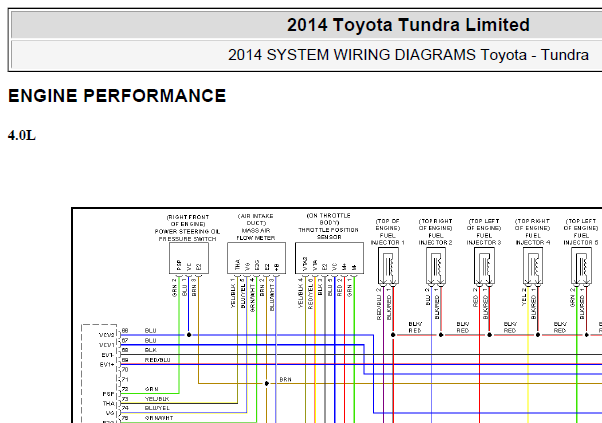The image size is (602, 423).
Task: Click the 'FUEL INJECTOR 2' label
Action: (435, 239)
